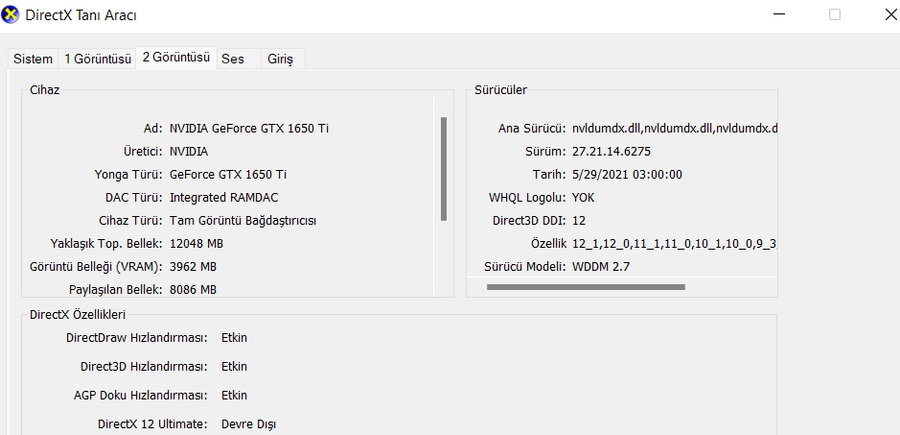Click the DirectX diagnostic tool title icon

point(10,15)
